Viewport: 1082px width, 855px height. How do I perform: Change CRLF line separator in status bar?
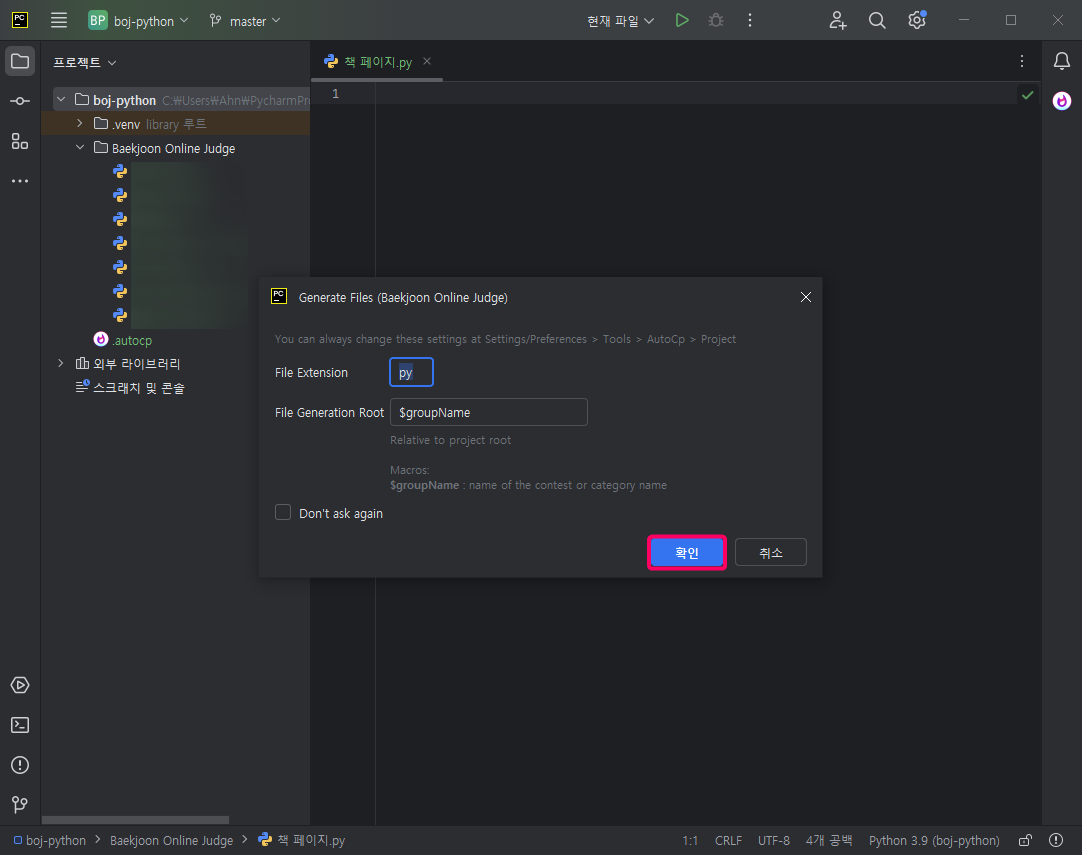tap(729, 841)
